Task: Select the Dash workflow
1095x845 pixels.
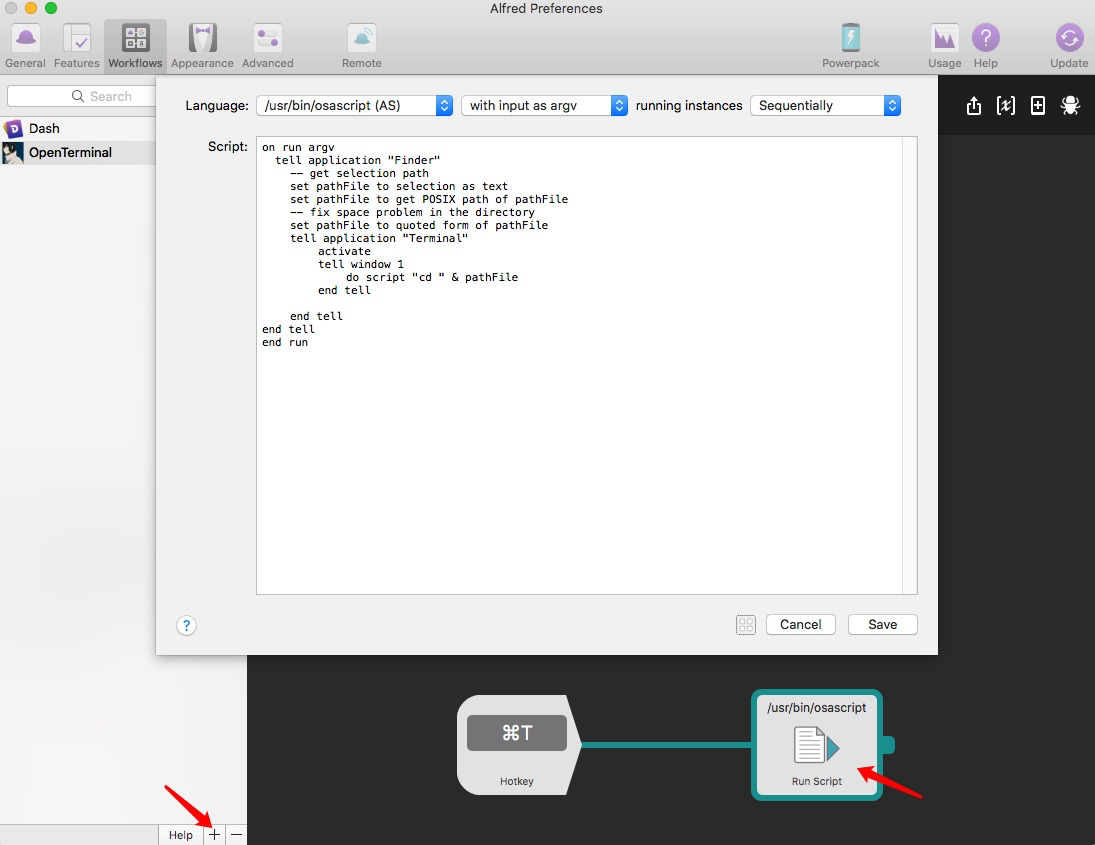Action: [x=78, y=128]
